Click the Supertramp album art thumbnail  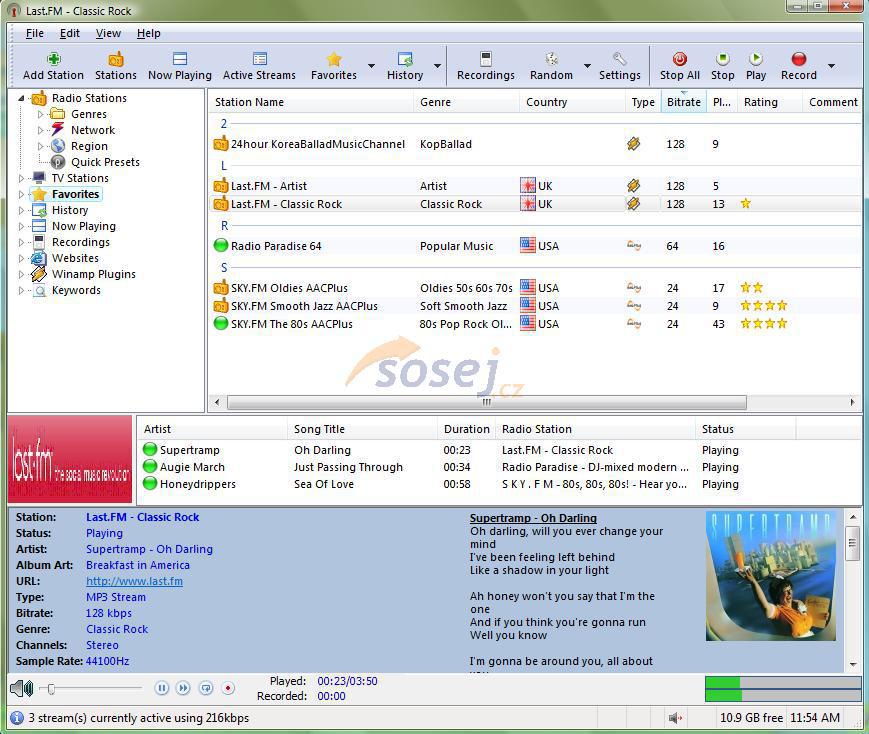(770, 576)
